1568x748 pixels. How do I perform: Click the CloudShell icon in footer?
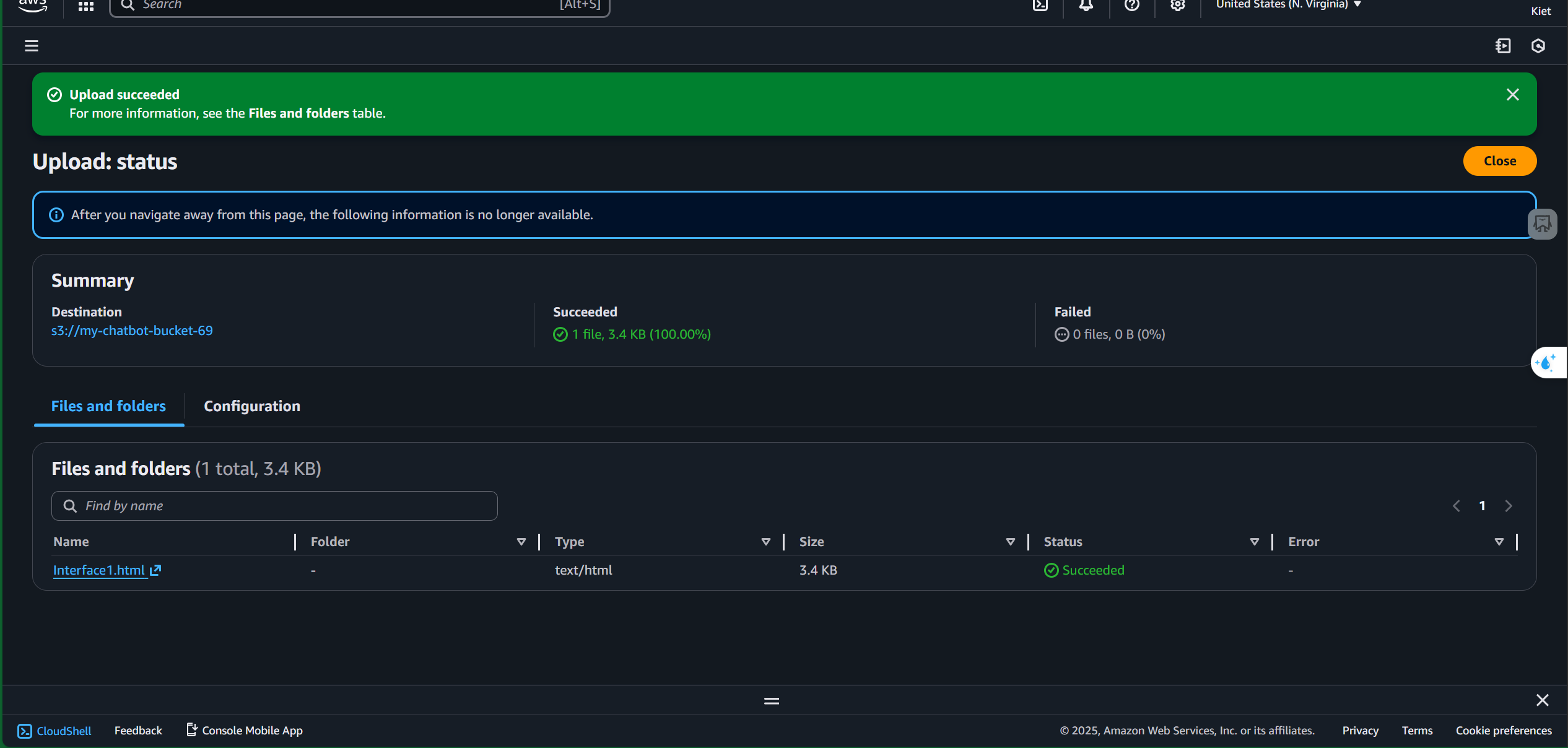(x=24, y=731)
